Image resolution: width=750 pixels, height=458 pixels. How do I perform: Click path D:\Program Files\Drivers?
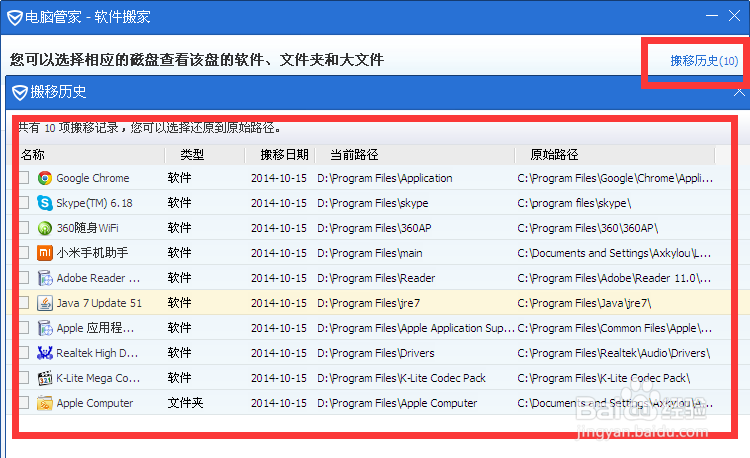point(375,353)
